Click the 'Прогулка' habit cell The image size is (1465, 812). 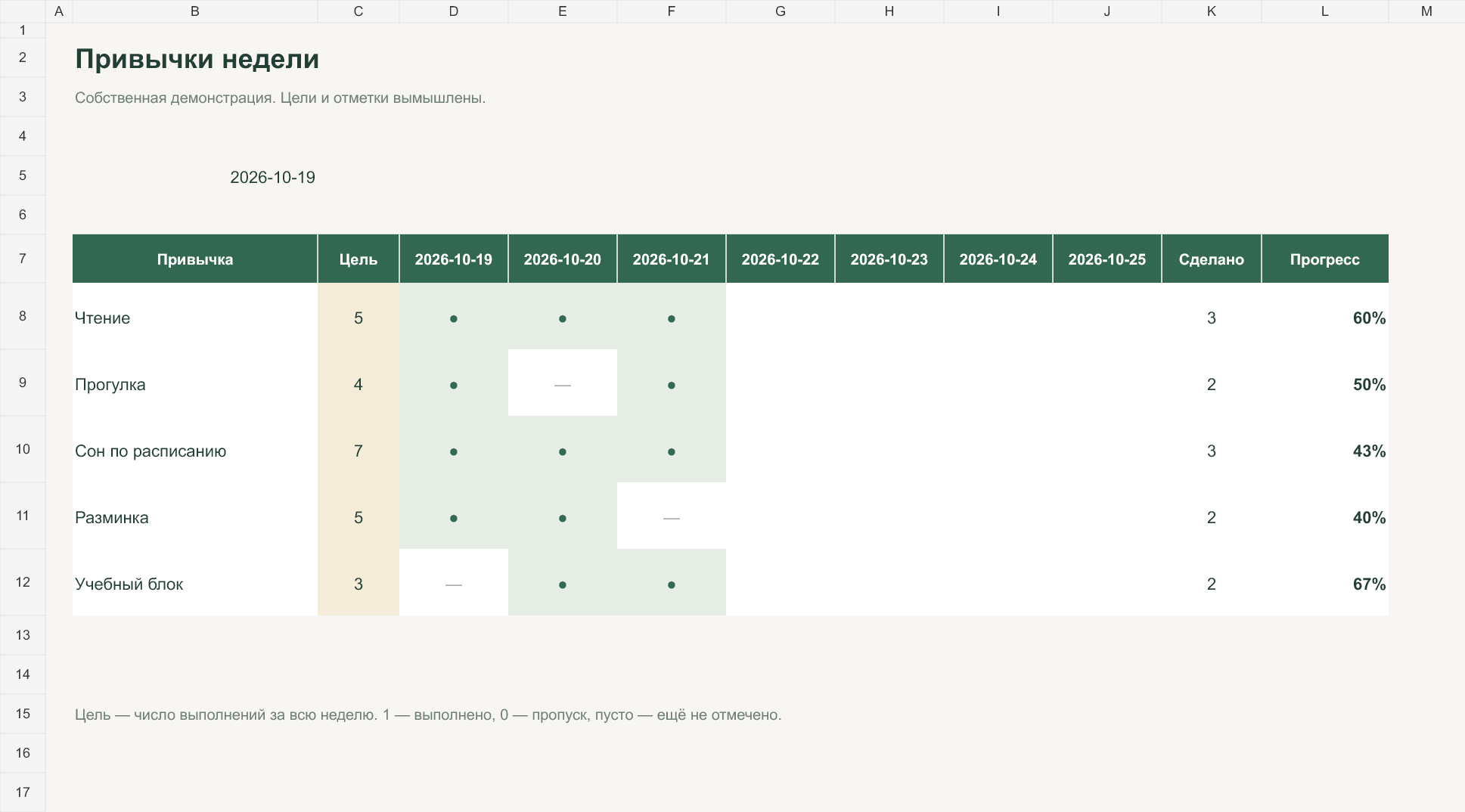click(195, 384)
